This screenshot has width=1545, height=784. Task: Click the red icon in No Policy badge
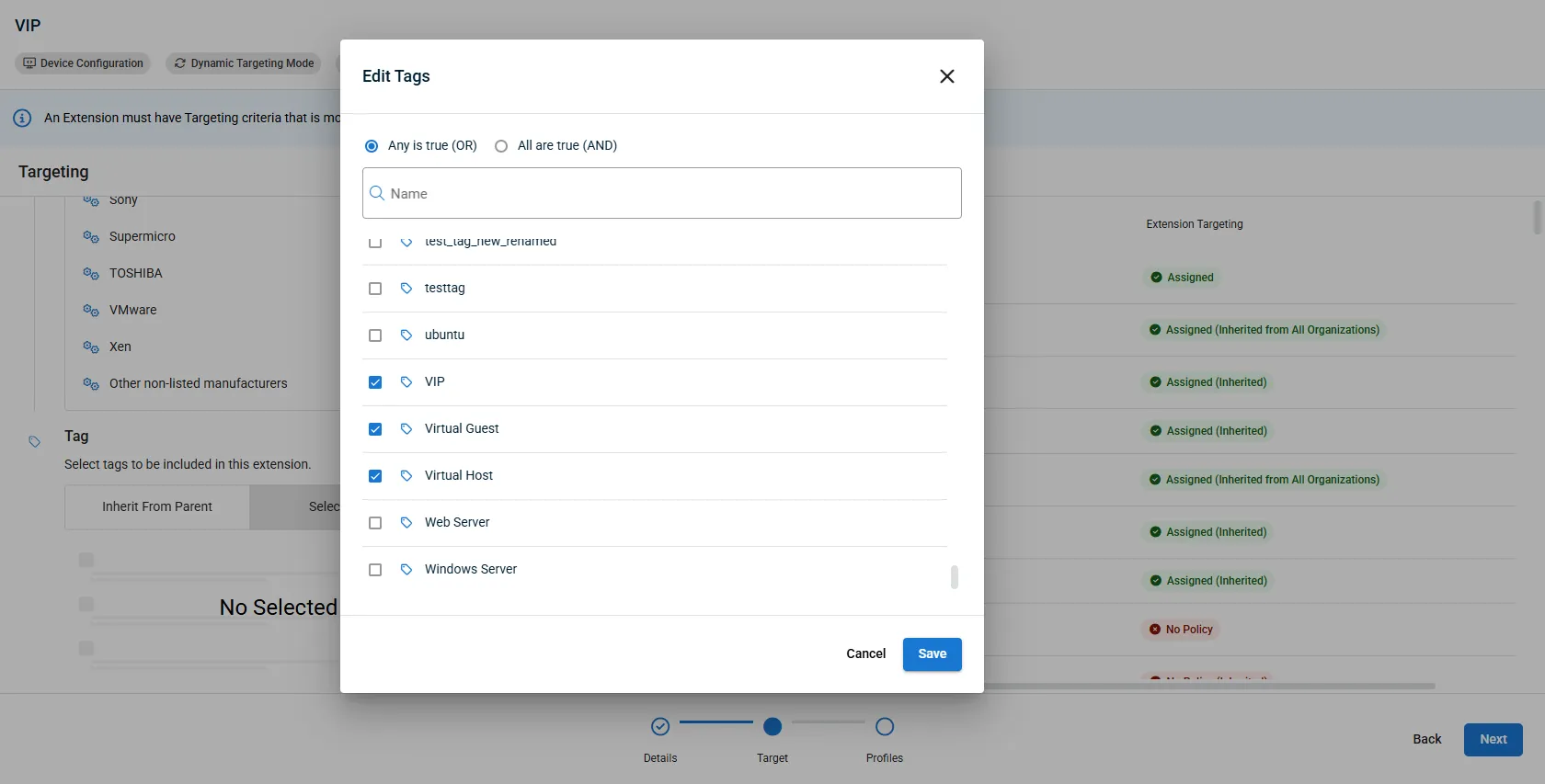pos(1155,630)
